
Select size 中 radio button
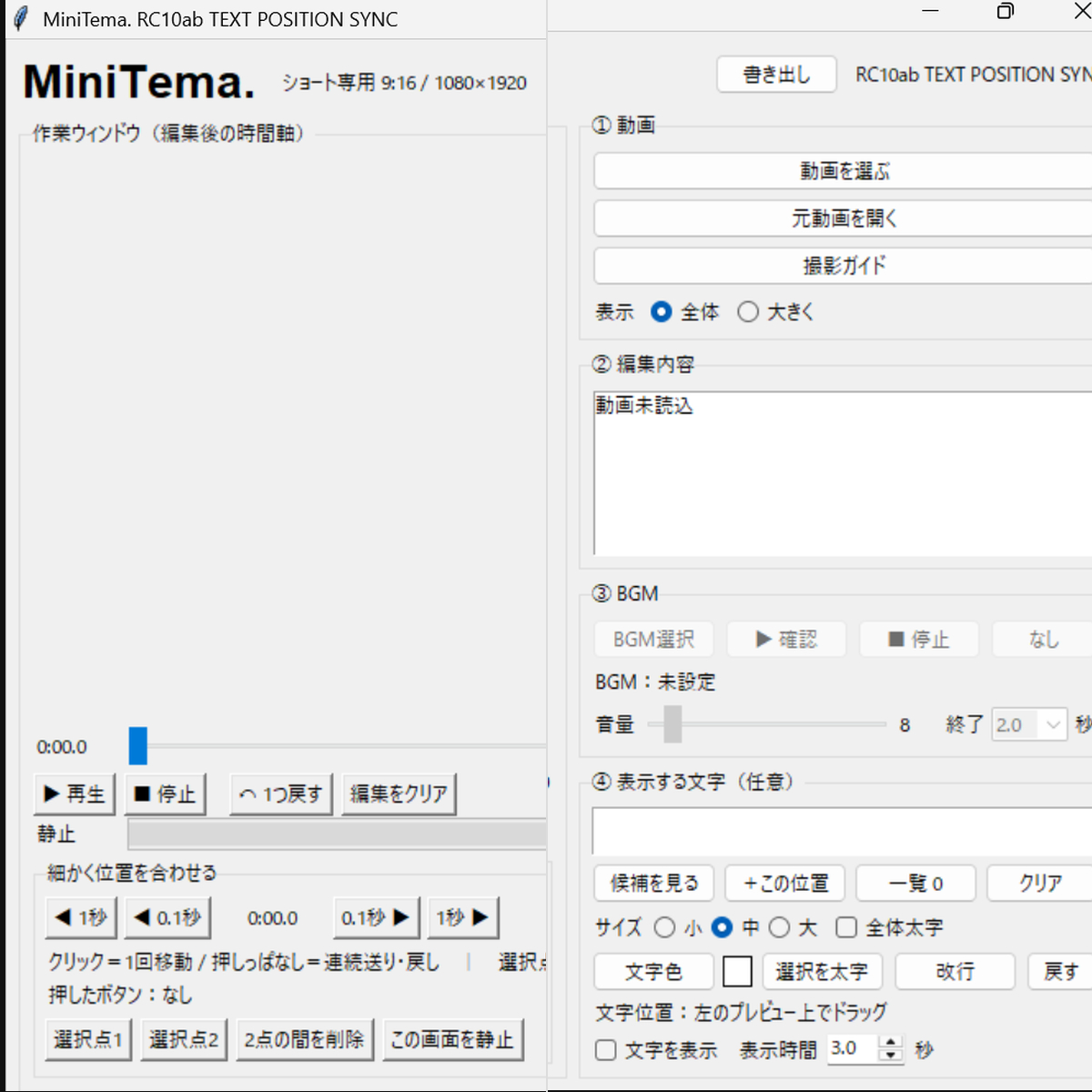point(722,927)
